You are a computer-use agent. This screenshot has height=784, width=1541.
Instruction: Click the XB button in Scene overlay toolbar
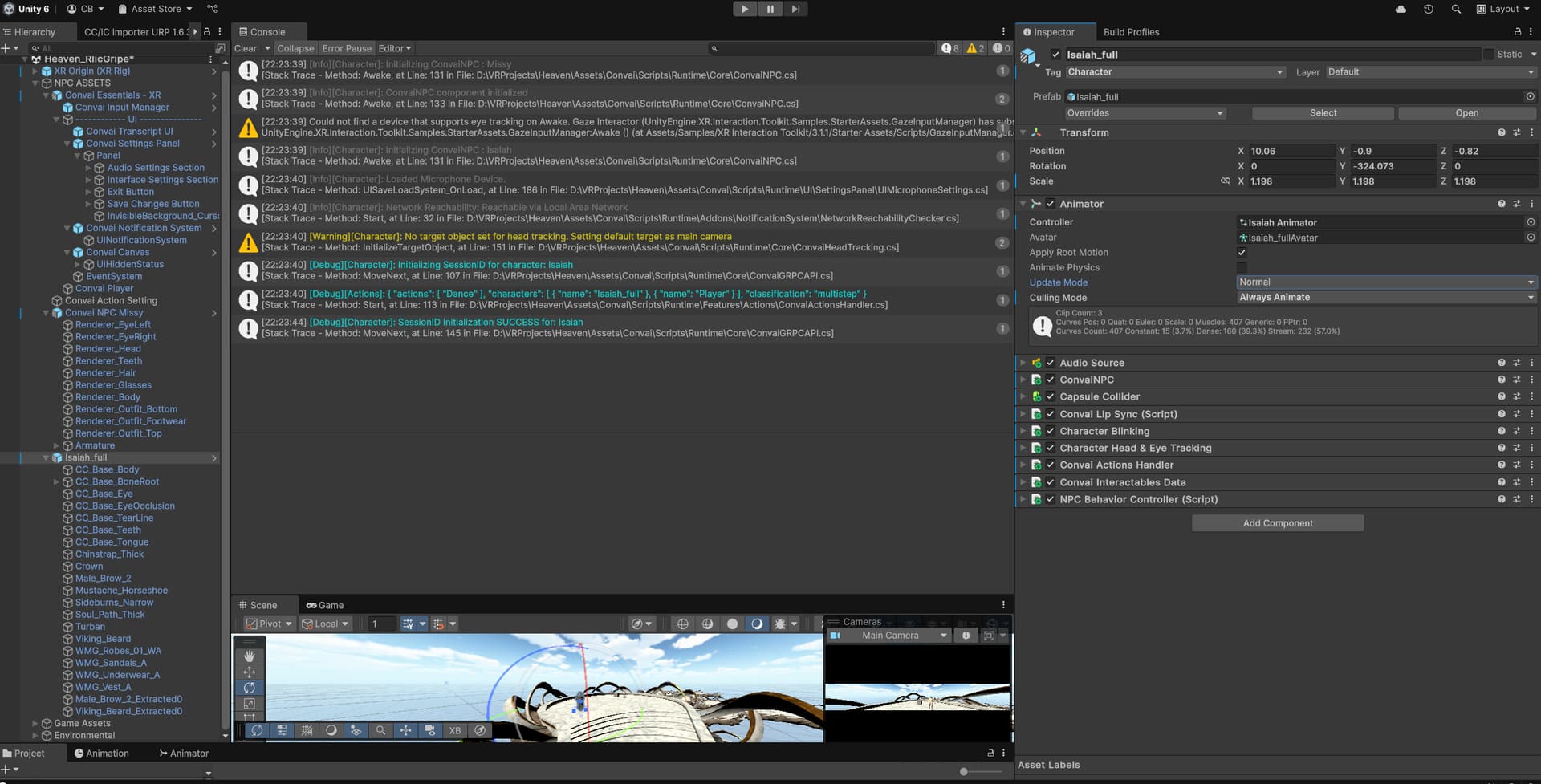click(455, 730)
